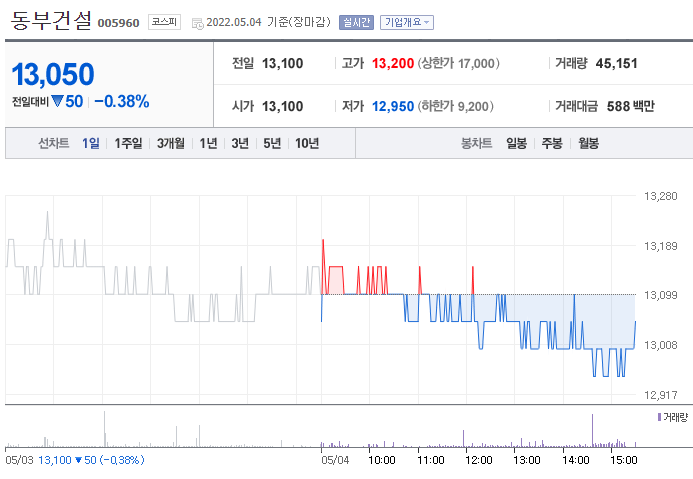Click the tallest volume bar after 14:00
Image resolution: width=693 pixels, height=479 pixels.
(592, 430)
